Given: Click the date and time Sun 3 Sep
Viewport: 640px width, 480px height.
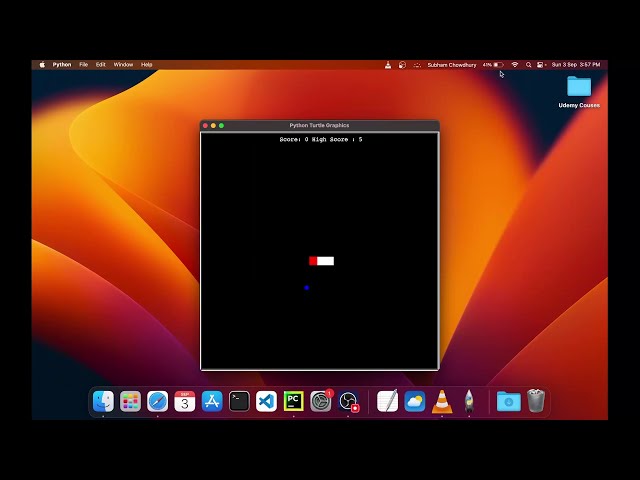Looking at the screenshot, I should [x=576, y=64].
